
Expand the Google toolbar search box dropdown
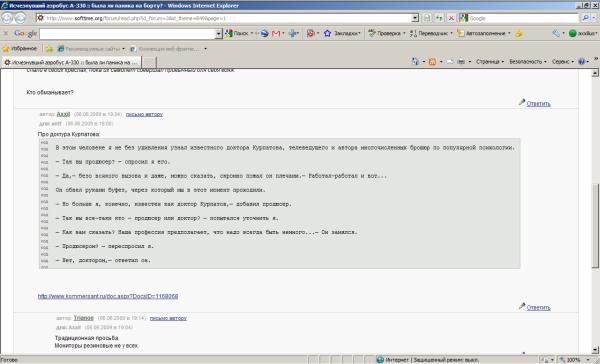(218, 34)
